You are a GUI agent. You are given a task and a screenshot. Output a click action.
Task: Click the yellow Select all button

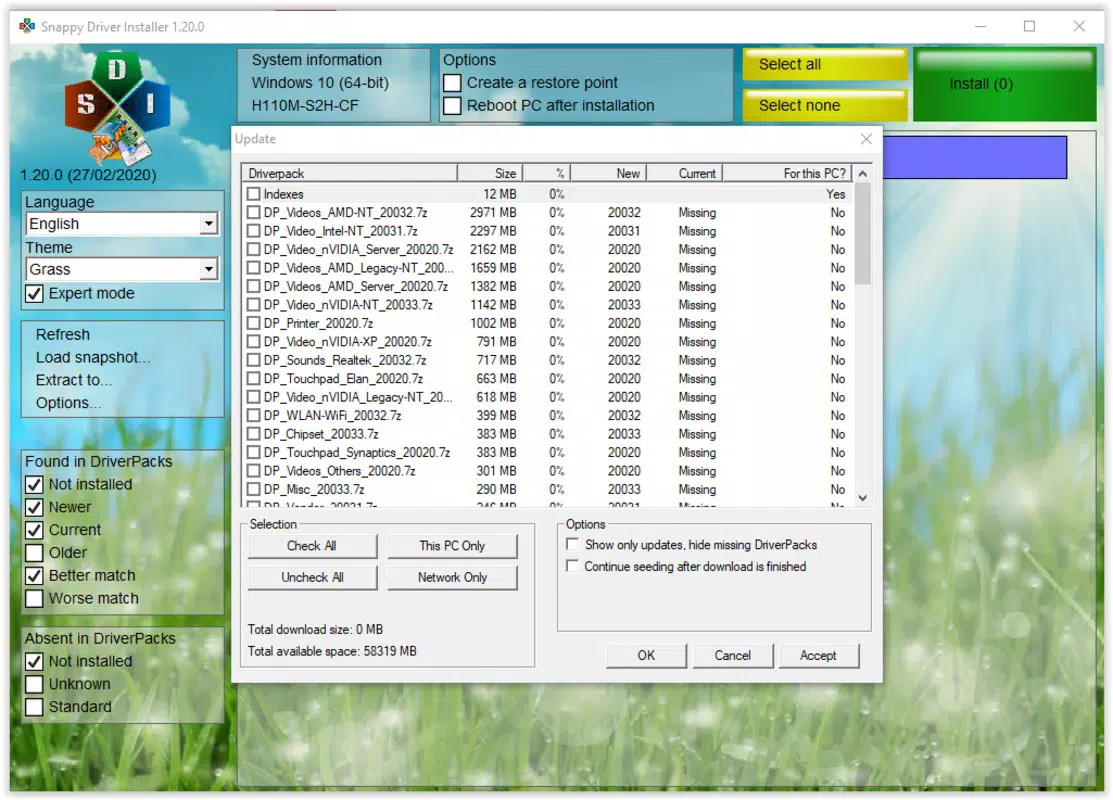click(x=825, y=65)
